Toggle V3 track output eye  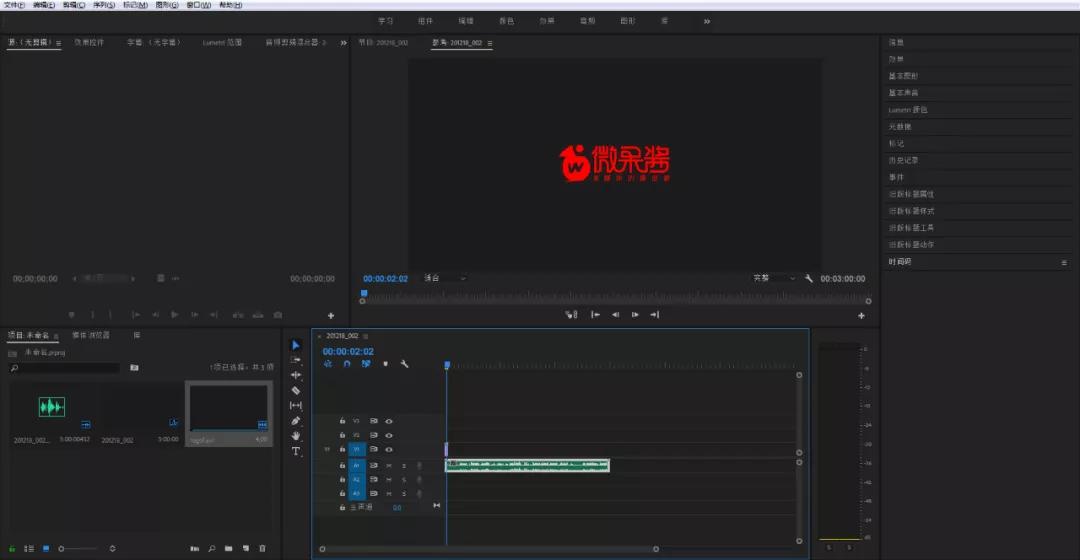(388, 421)
